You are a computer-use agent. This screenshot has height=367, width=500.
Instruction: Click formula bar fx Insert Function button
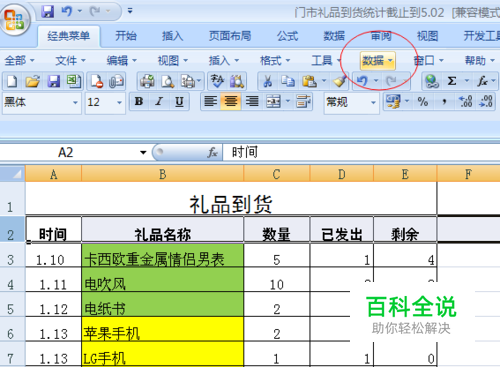click(x=212, y=153)
